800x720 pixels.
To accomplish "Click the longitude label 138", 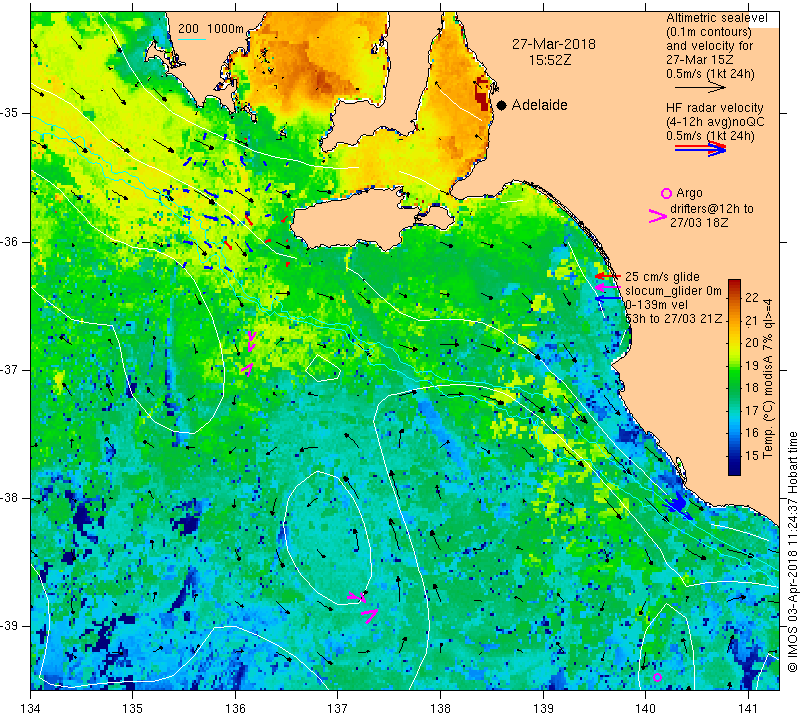I will [440, 709].
